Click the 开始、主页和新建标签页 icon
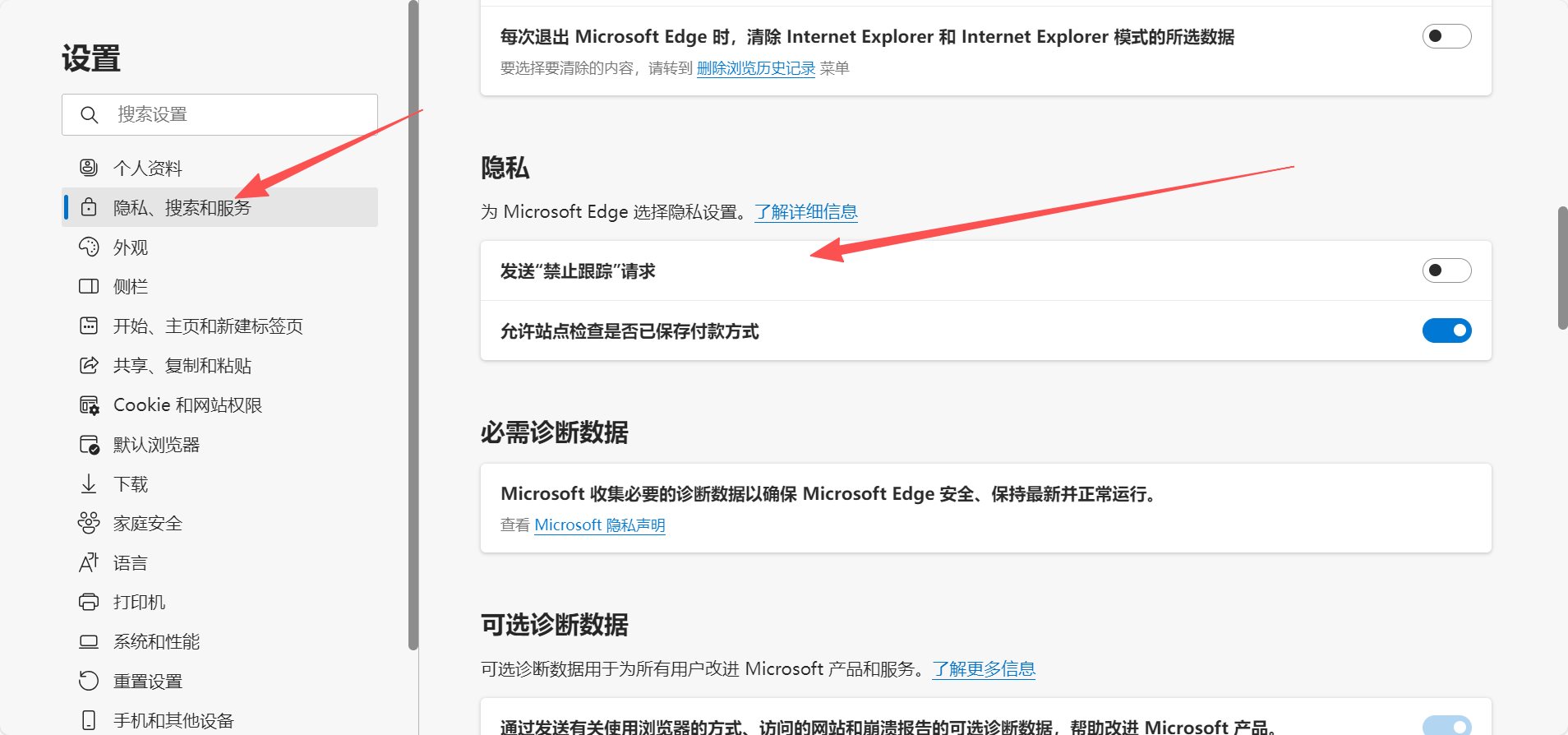The image size is (1568, 735). 89,326
